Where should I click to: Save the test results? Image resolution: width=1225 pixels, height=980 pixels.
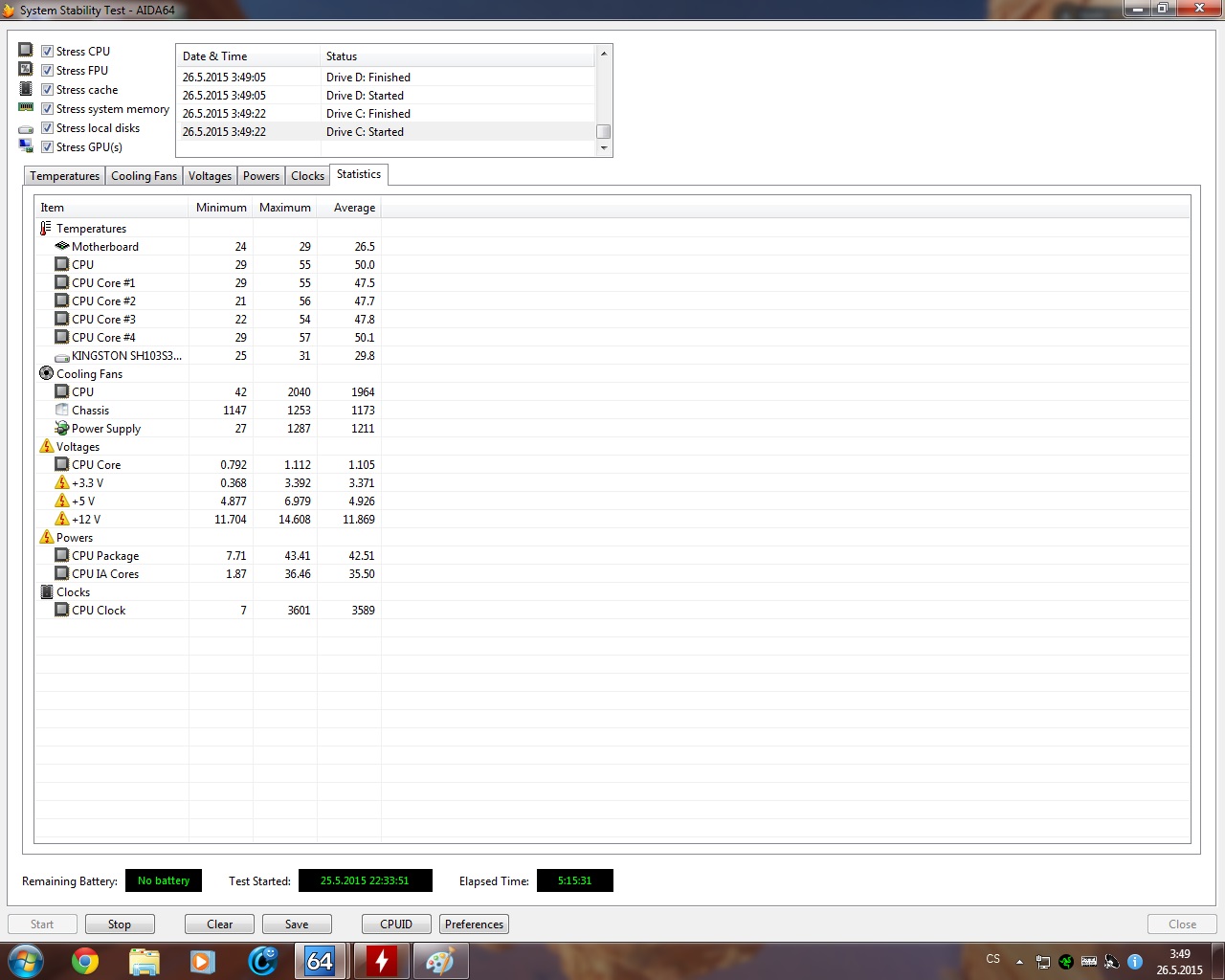297,924
